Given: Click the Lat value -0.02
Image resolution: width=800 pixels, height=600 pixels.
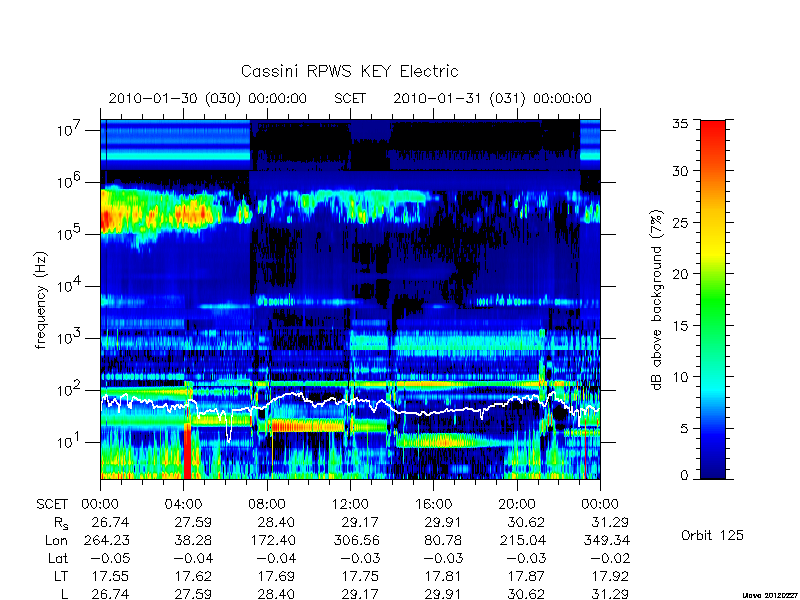Looking at the screenshot, I should coord(609,559).
